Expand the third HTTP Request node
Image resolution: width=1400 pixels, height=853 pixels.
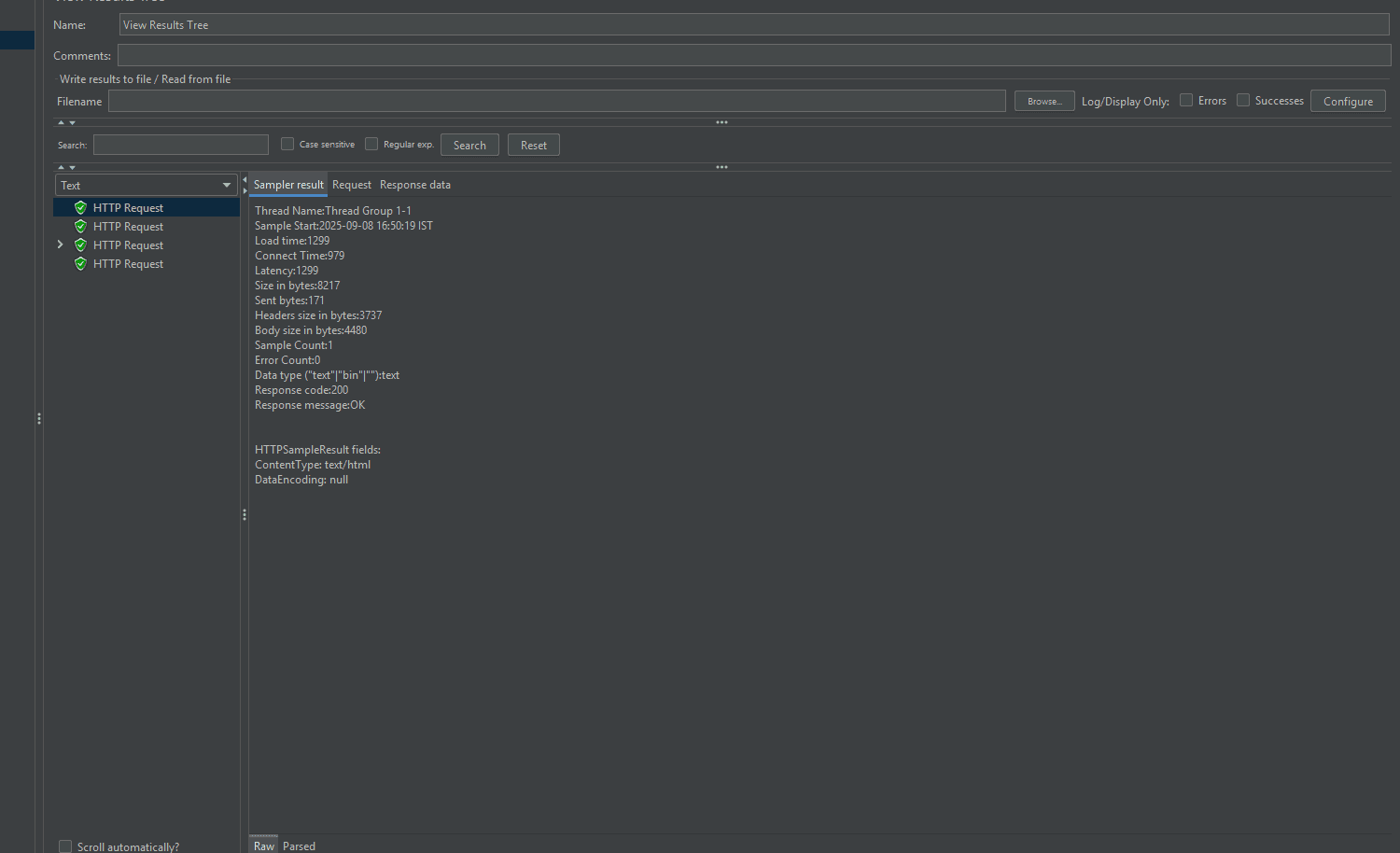[x=61, y=245]
